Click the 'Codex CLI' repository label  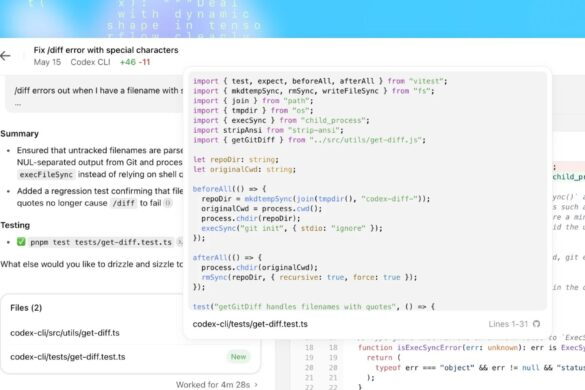(x=91, y=62)
